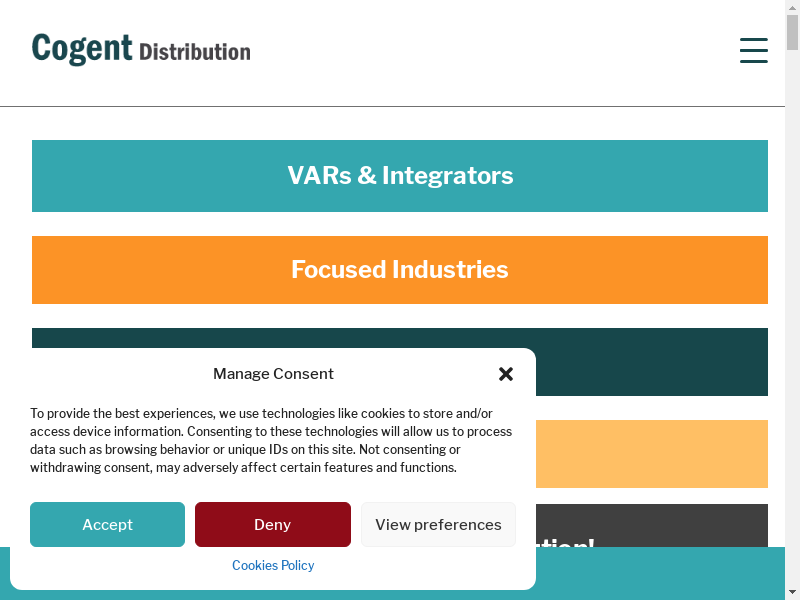Click the cookie consent description paragraph
The image size is (800, 600).
[x=270, y=440]
